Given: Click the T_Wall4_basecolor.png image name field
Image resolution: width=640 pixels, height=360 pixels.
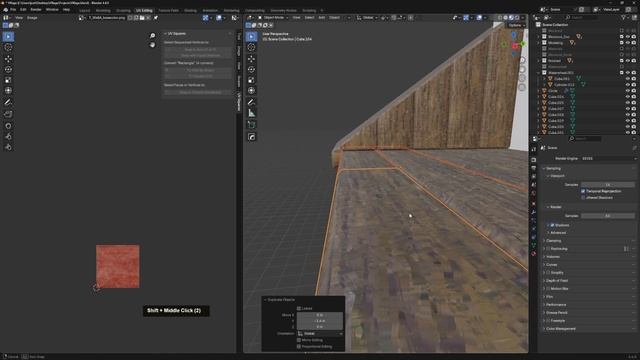Looking at the screenshot, I should pyautogui.click(x=107, y=18).
